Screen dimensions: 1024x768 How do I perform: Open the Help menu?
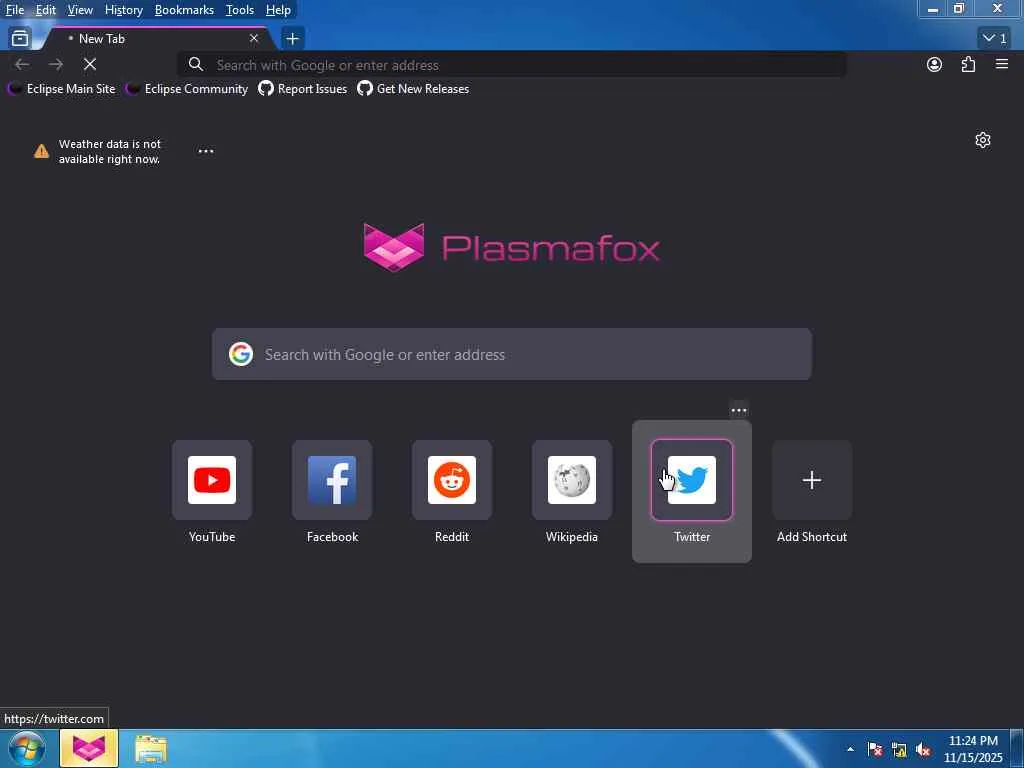pyautogui.click(x=278, y=10)
